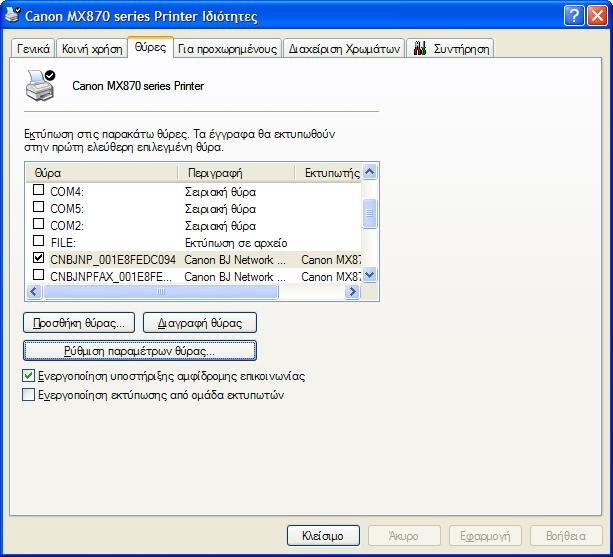Image resolution: width=613 pixels, height=557 pixels.
Task: Click the Διαγραφή θύρας button
Action: 200,323
